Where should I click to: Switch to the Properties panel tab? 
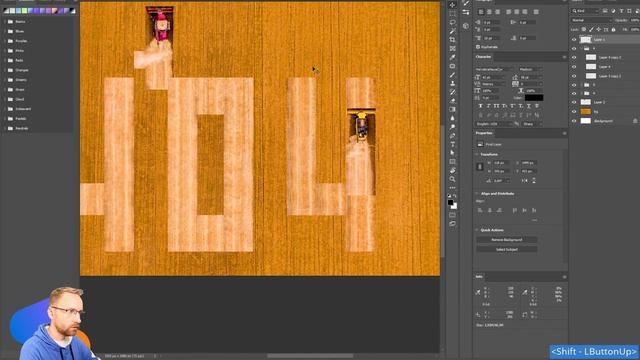484,133
